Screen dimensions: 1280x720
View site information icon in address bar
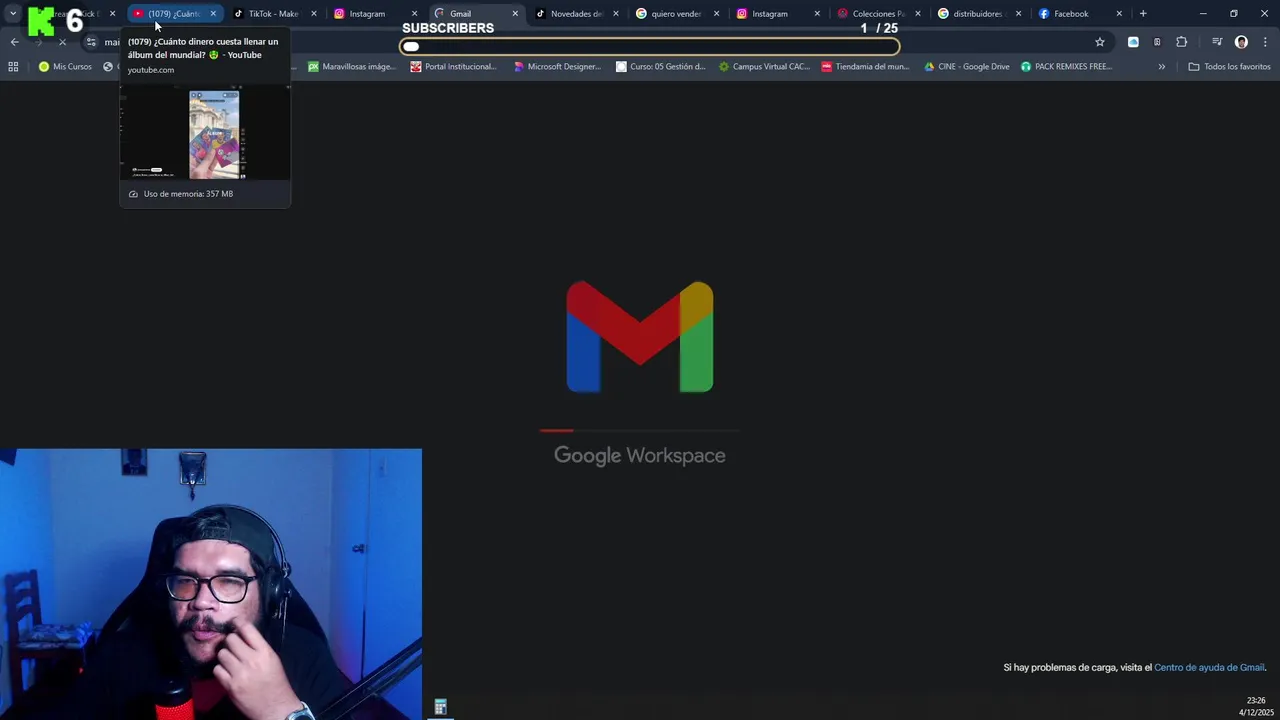point(91,42)
